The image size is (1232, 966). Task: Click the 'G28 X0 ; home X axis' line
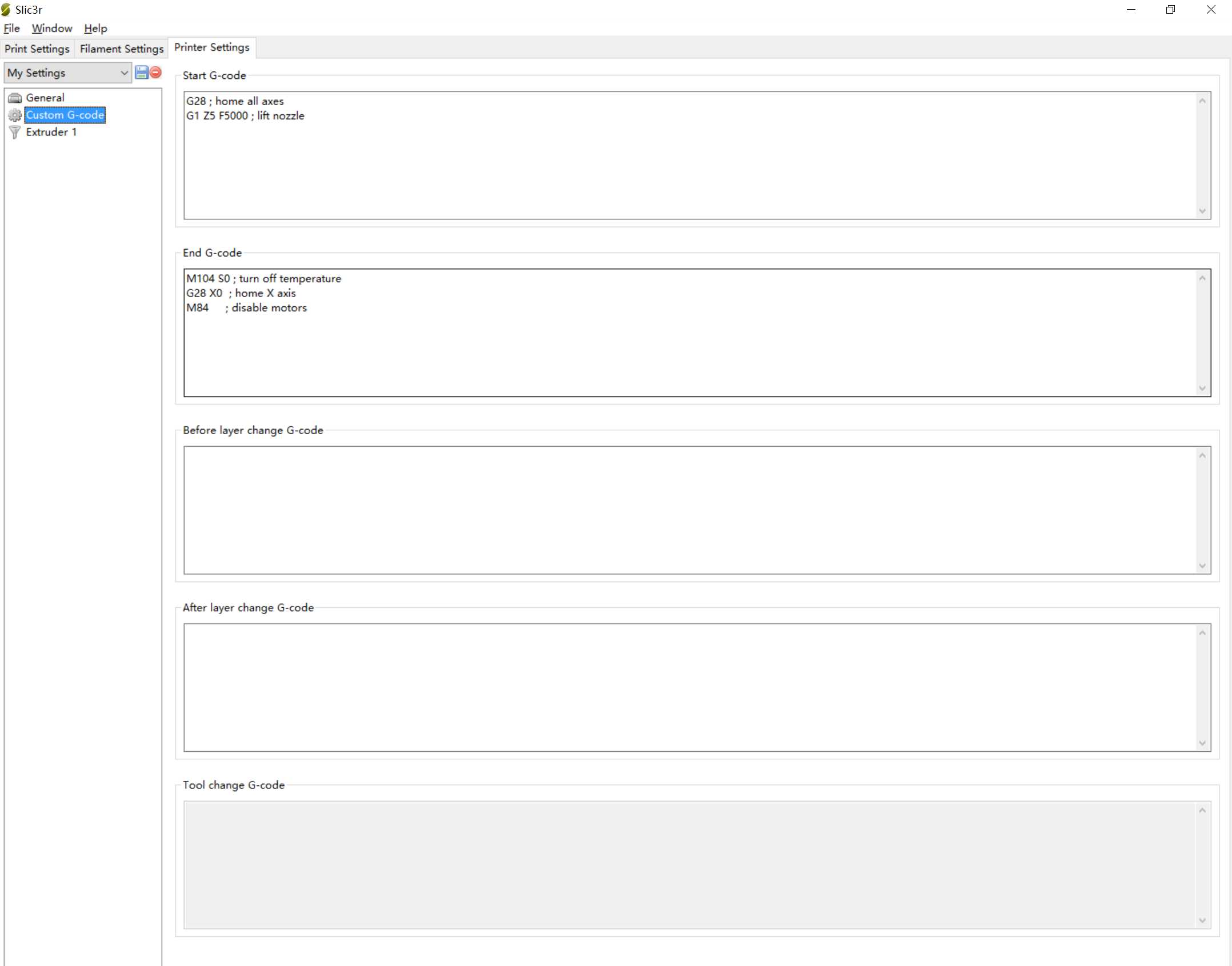pos(241,293)
